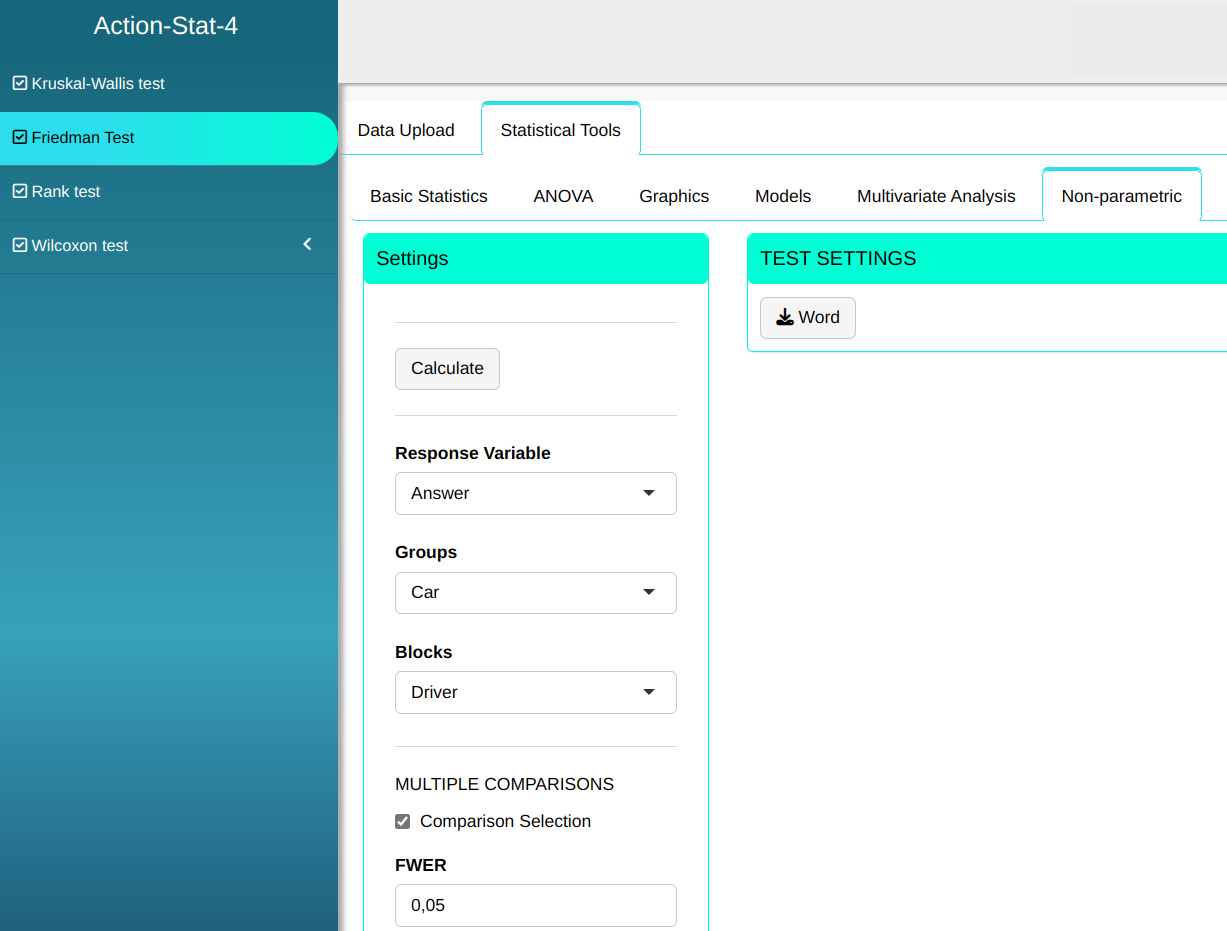Click the FWER input field
This screenshot has width=1227, height=931.
(535, 906)
